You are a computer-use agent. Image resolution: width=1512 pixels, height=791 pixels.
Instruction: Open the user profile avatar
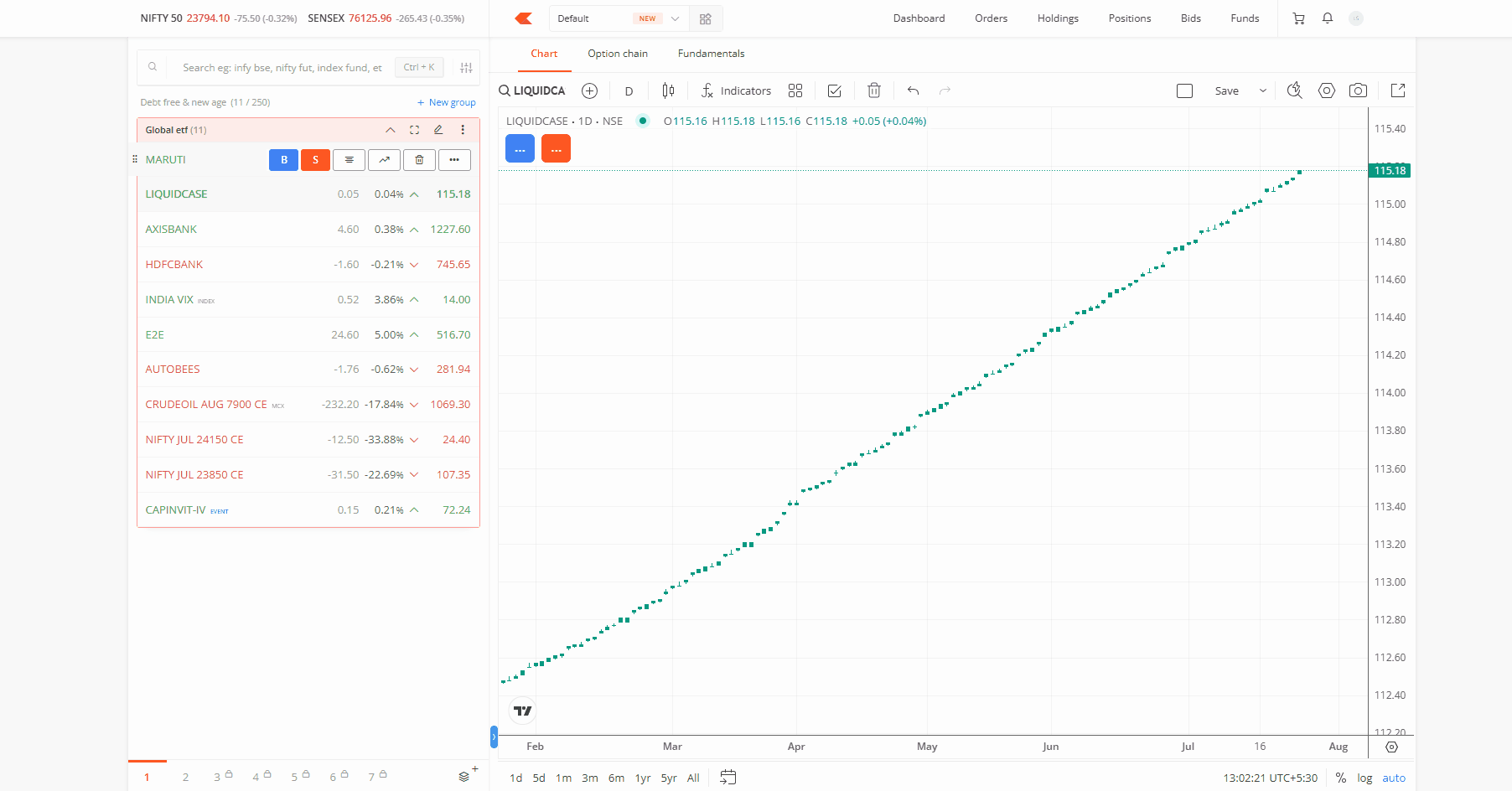click(1356, 18)
